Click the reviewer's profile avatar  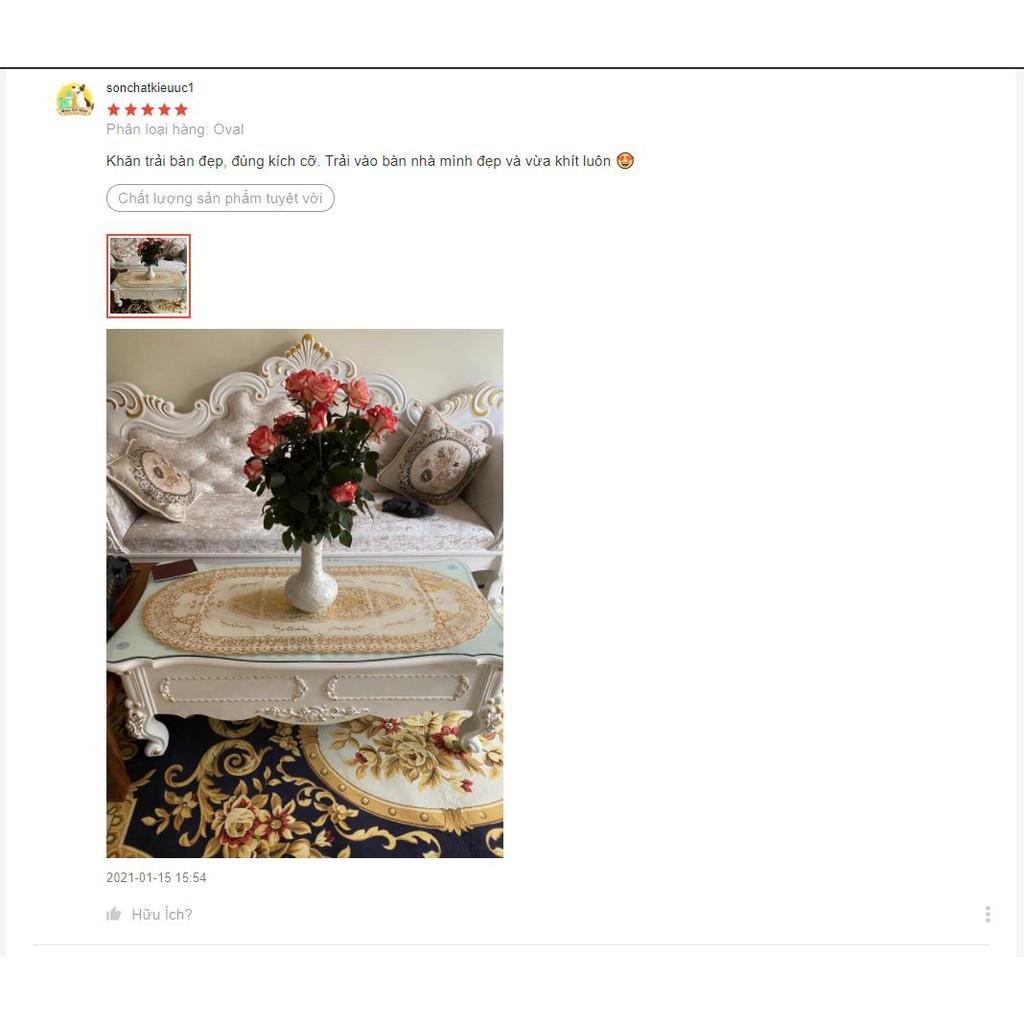pyautogui.click(x=75, y=99)
